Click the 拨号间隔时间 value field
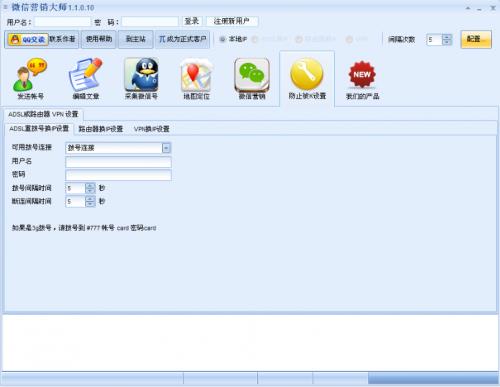This screenshot has height=387, width=500. [76, 188]
